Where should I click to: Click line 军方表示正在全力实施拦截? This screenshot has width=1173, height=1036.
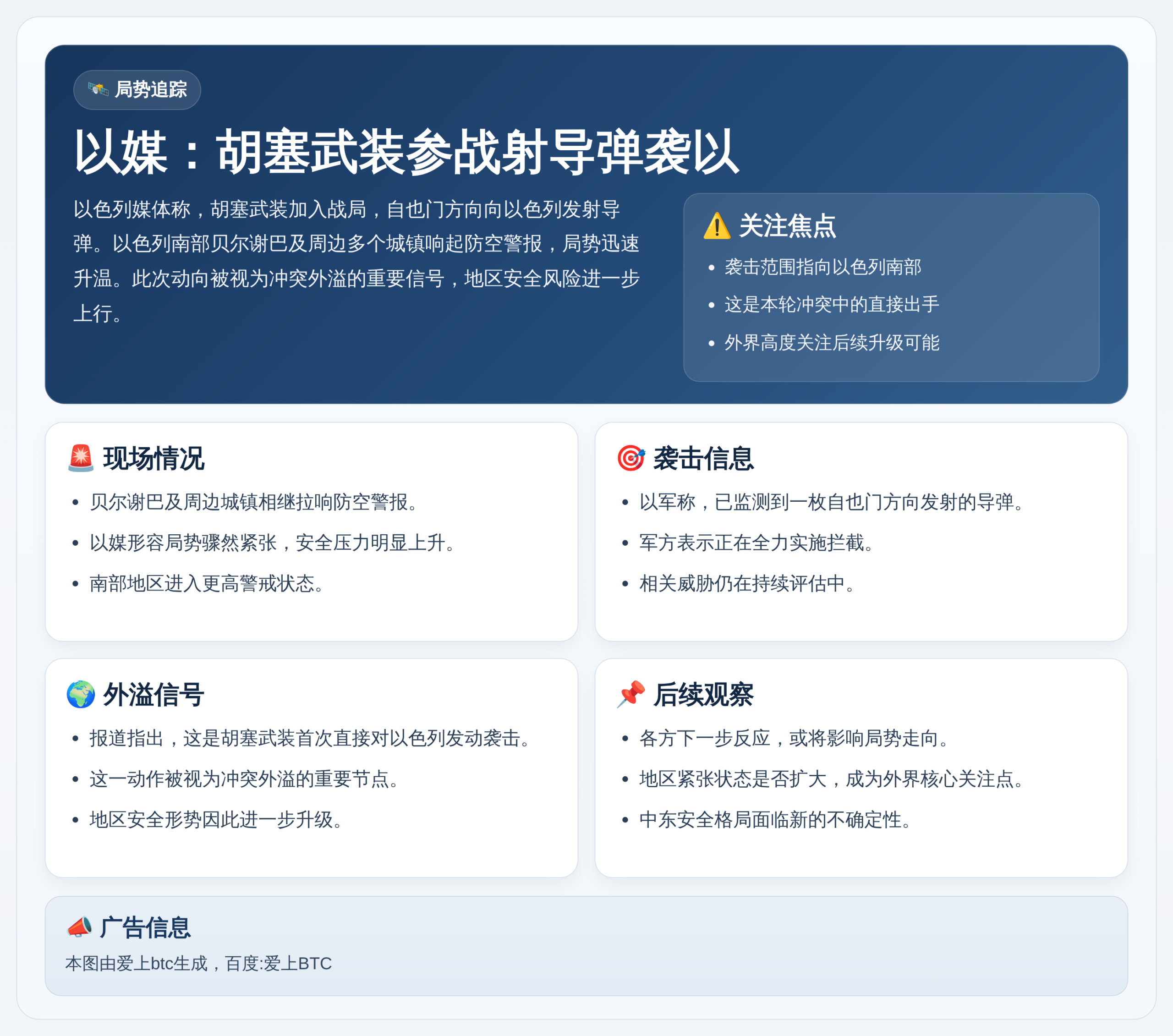[x=756, y=543]
